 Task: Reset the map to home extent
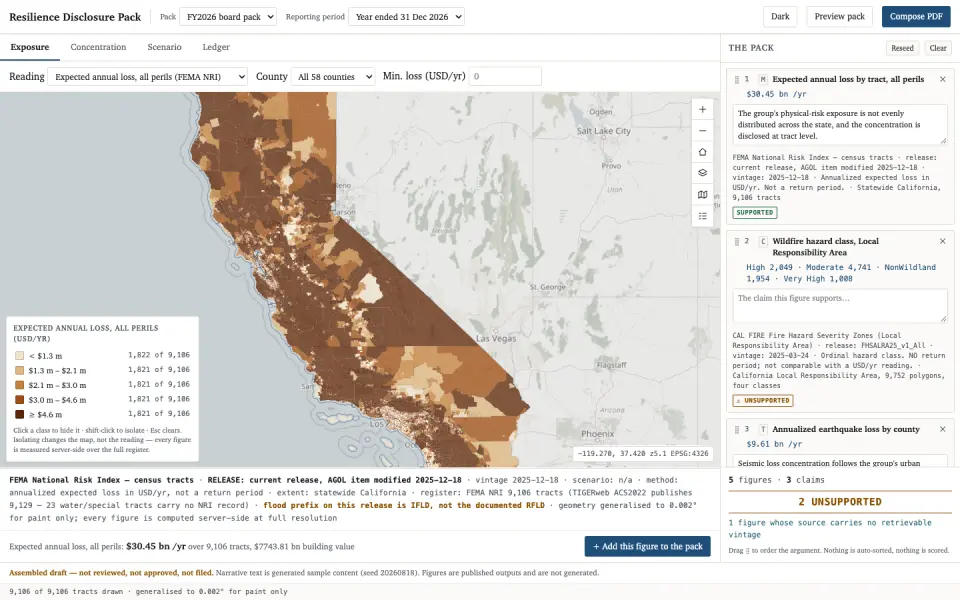(702, 152)
